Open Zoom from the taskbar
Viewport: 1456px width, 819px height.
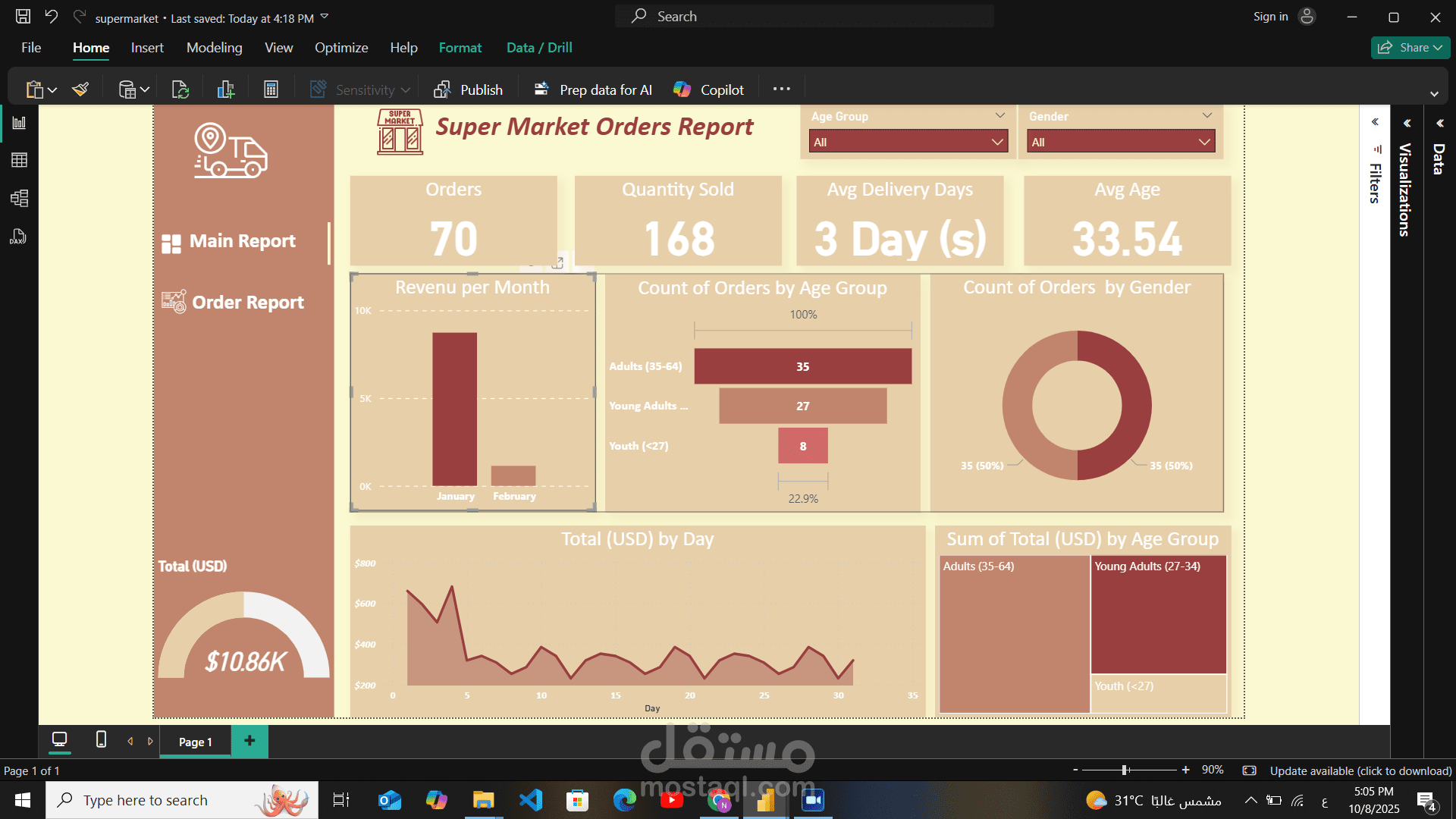point(813,800)
